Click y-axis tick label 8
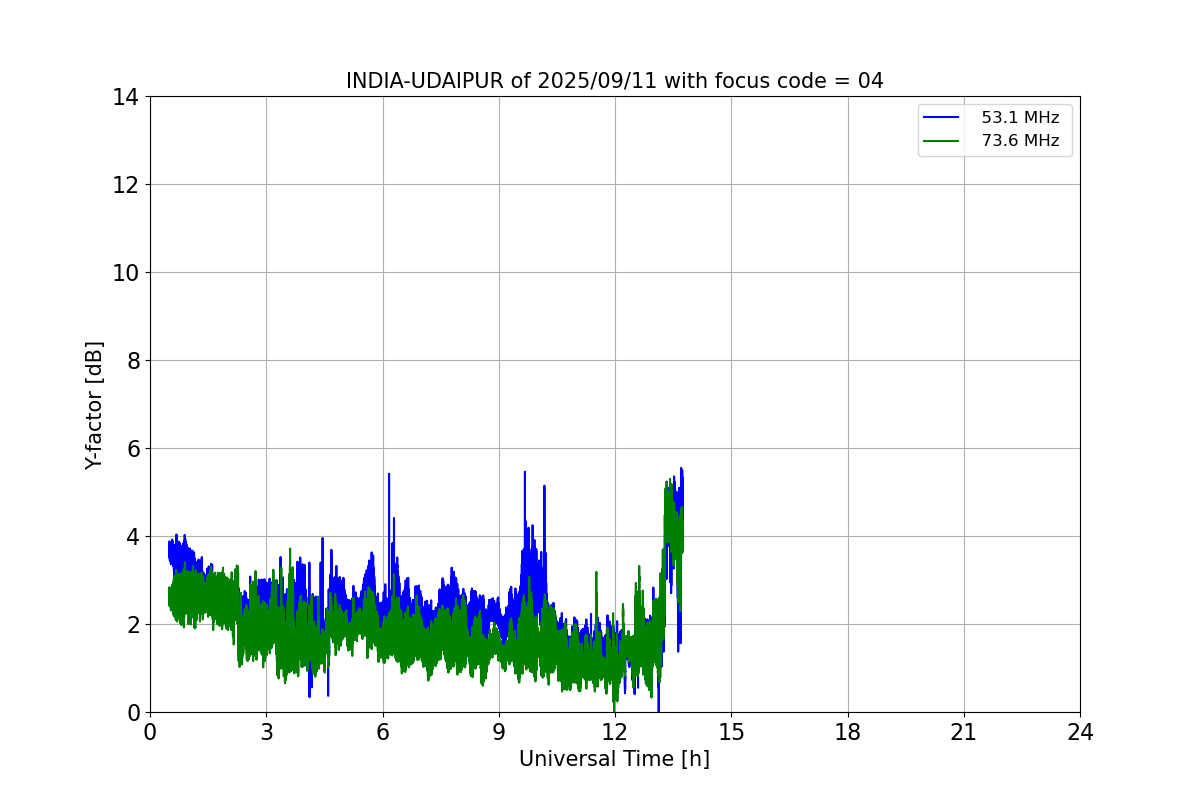Screen dimensions: 1200x800 132,361
